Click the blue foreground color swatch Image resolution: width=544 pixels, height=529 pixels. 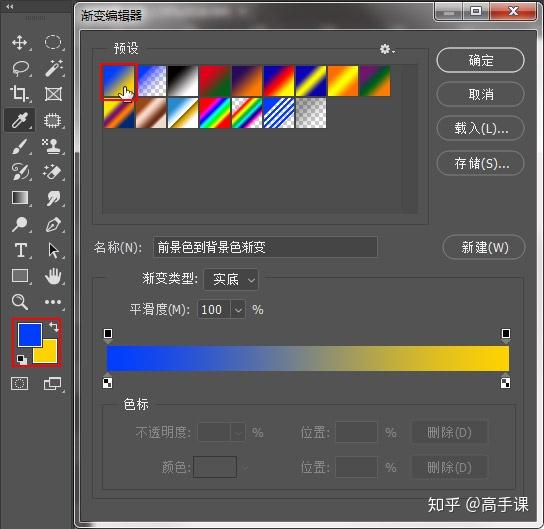pos(29,334)
